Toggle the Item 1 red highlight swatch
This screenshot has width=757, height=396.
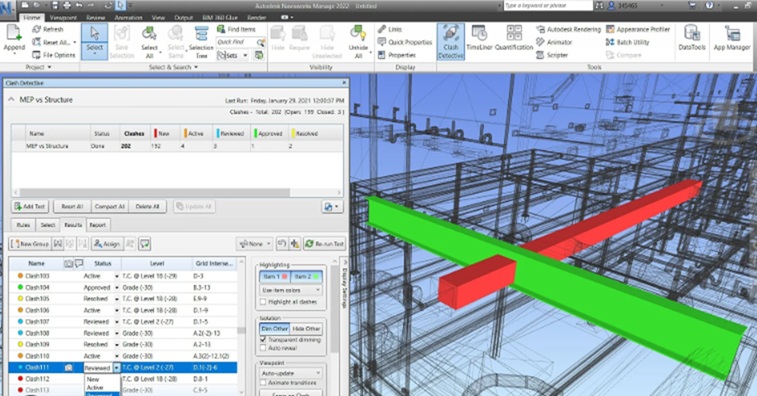click(275, 277)
